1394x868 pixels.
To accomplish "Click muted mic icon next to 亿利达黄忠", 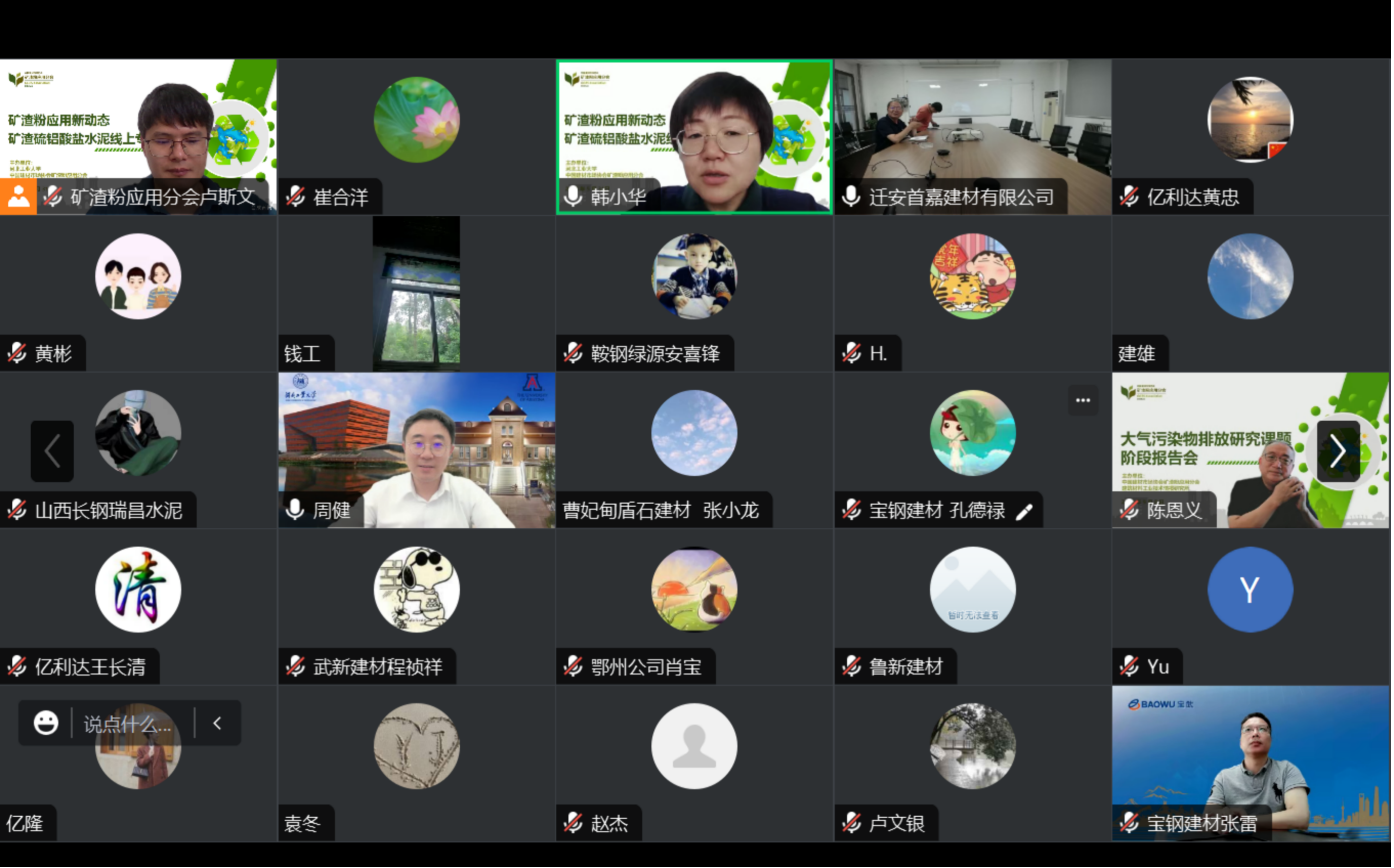I will pos(1129,197).
